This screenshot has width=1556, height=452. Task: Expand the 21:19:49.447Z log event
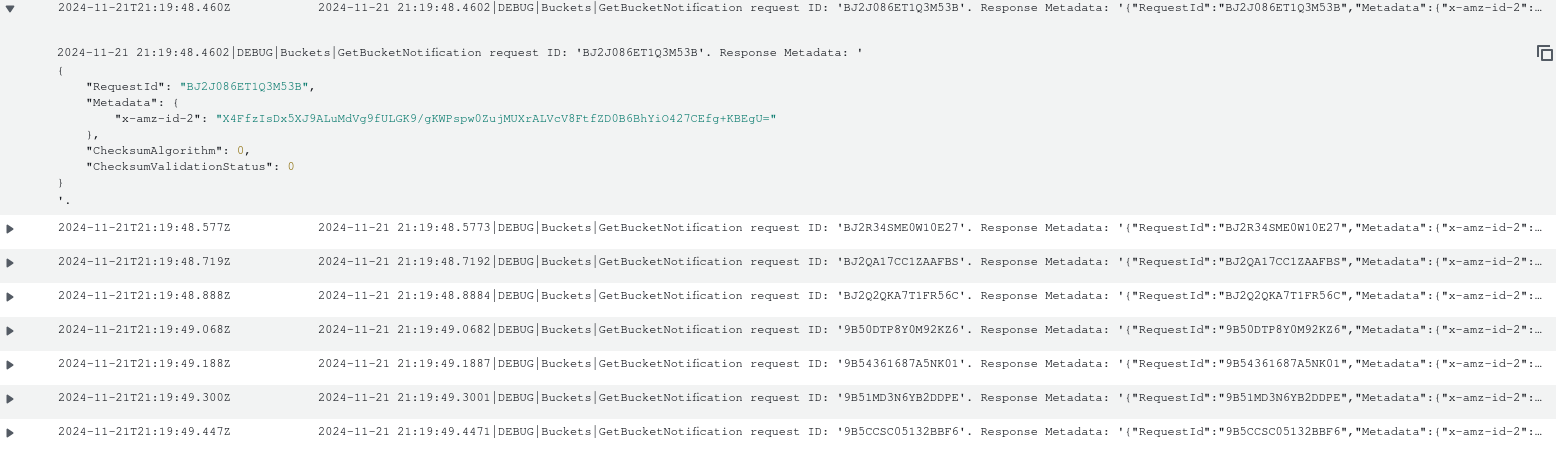tap(10, 433)
